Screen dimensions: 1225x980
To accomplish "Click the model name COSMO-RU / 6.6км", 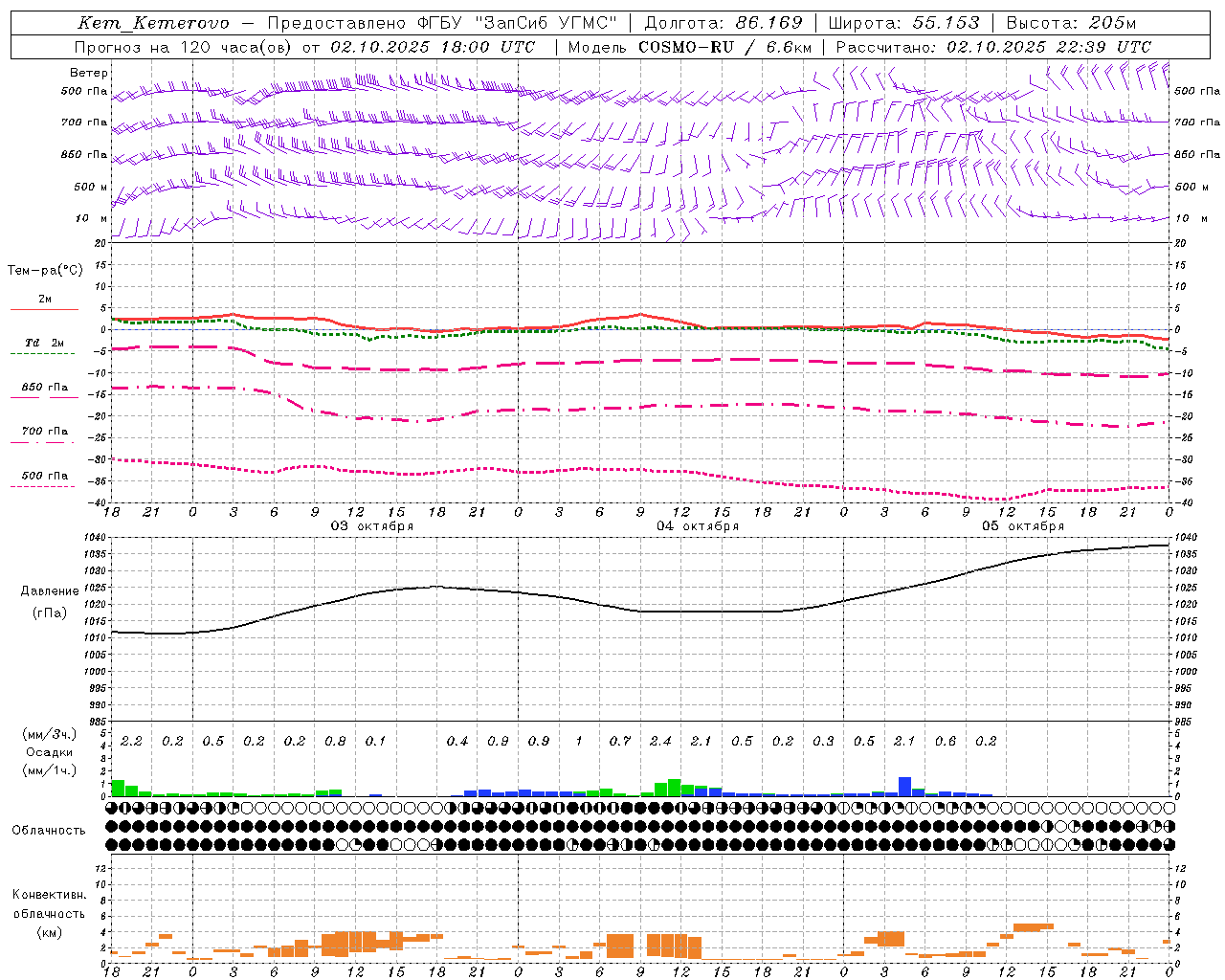I will 724,47.
